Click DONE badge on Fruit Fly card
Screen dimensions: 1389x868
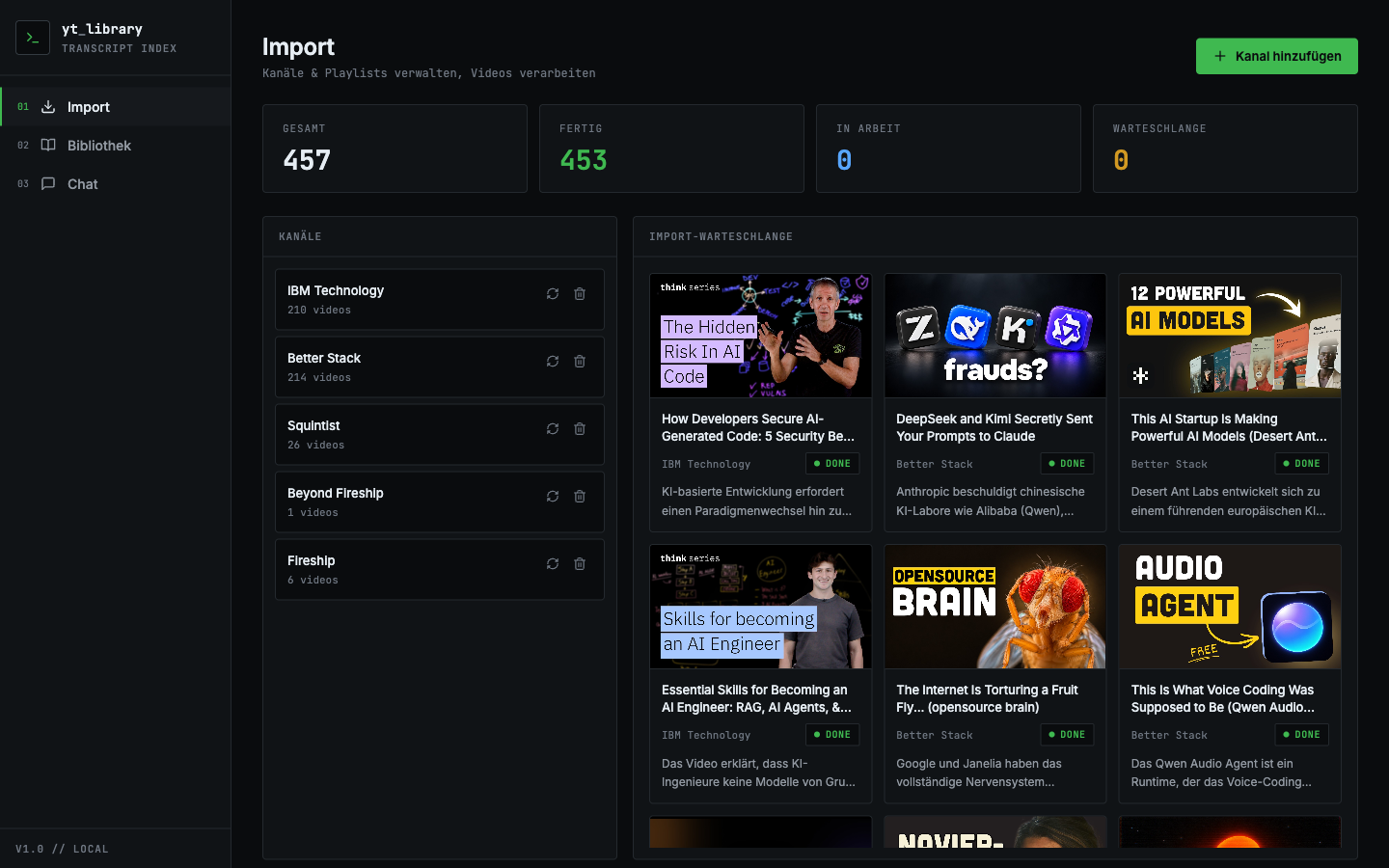[1067, 735]
